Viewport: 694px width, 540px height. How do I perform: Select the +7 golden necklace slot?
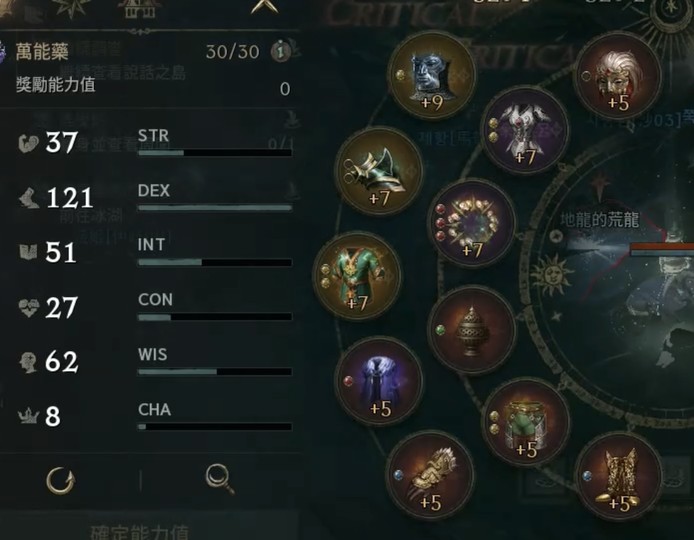coord(472,223)
